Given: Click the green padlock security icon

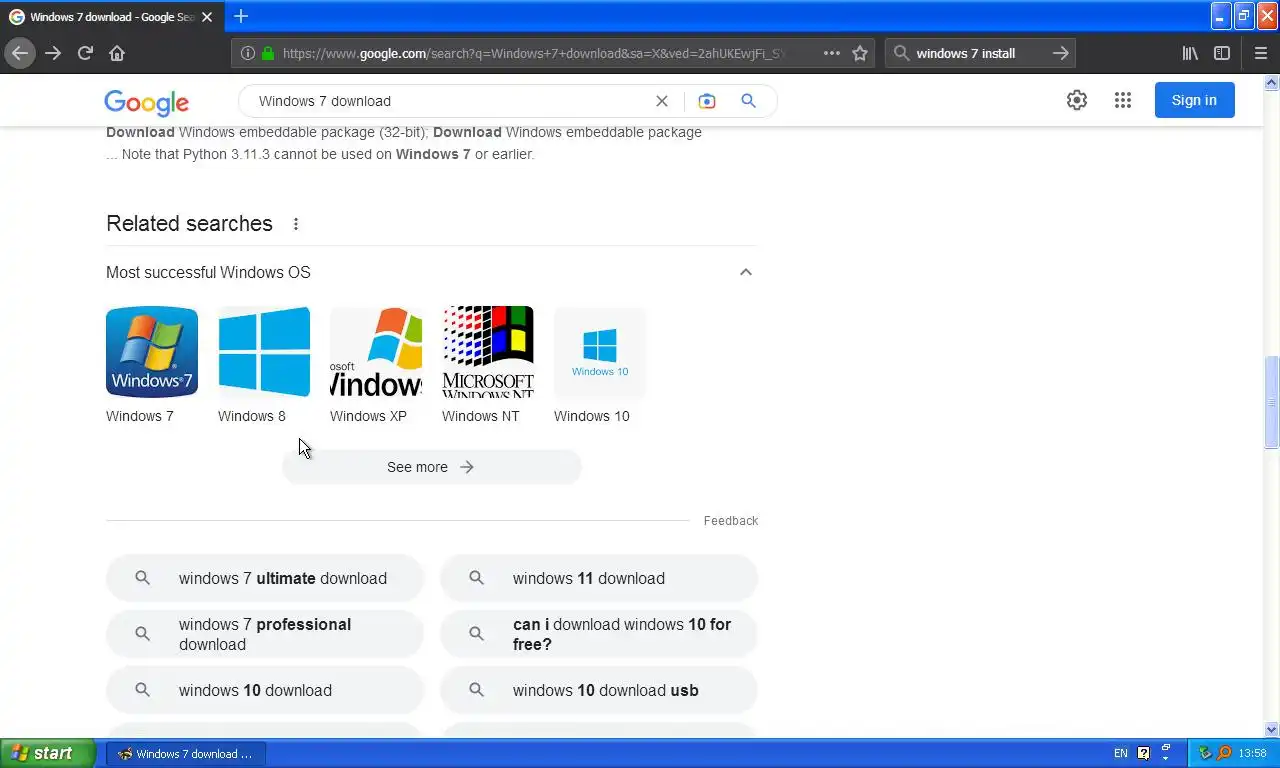Looking at the screenshot, I should 268,53.
